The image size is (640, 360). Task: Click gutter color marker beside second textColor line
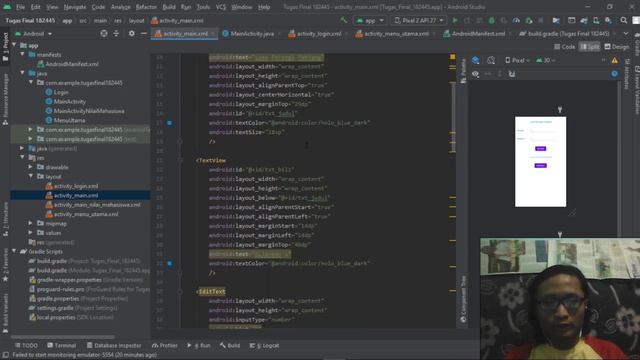pos(169,264)
